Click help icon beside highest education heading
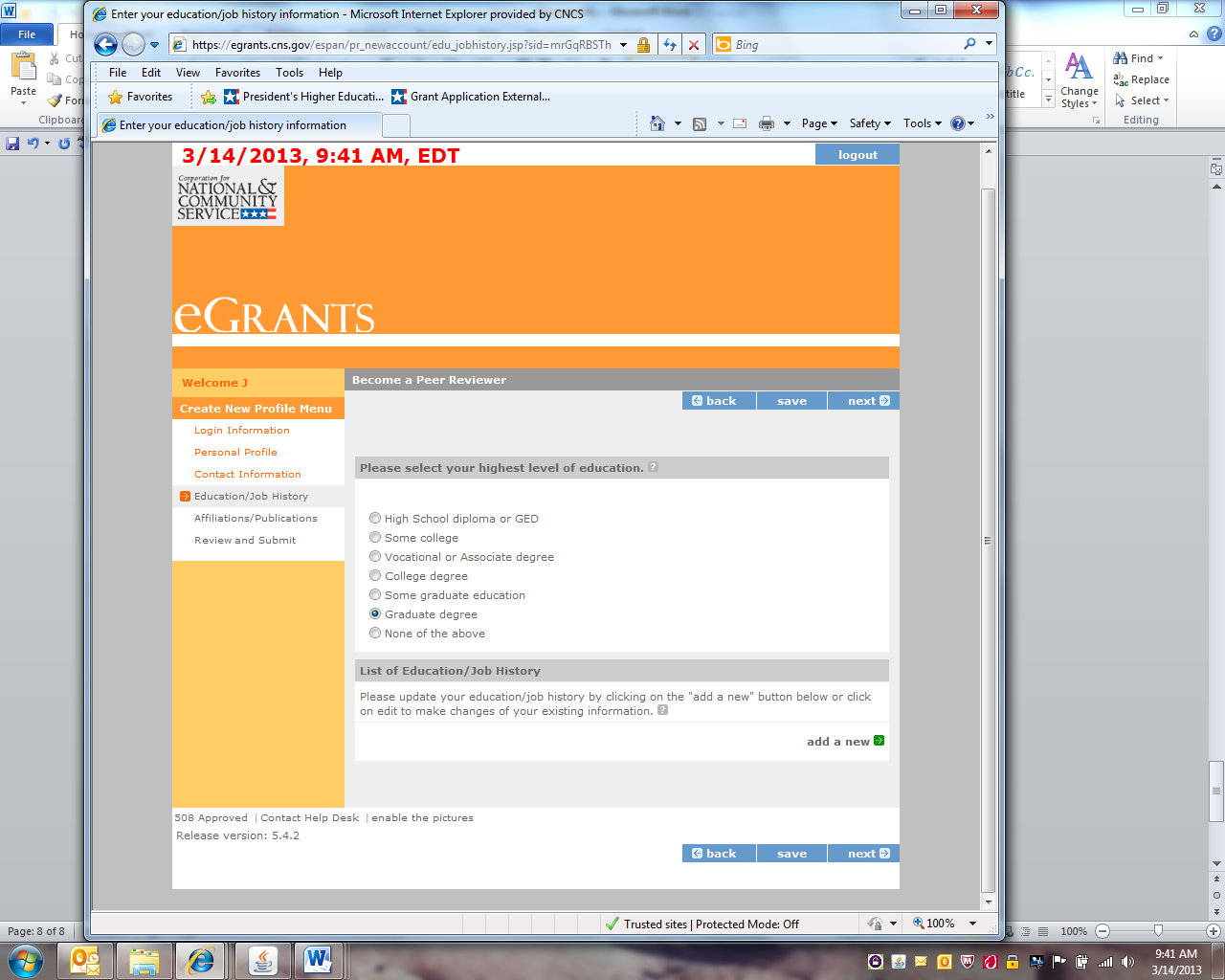 (654, 467)
